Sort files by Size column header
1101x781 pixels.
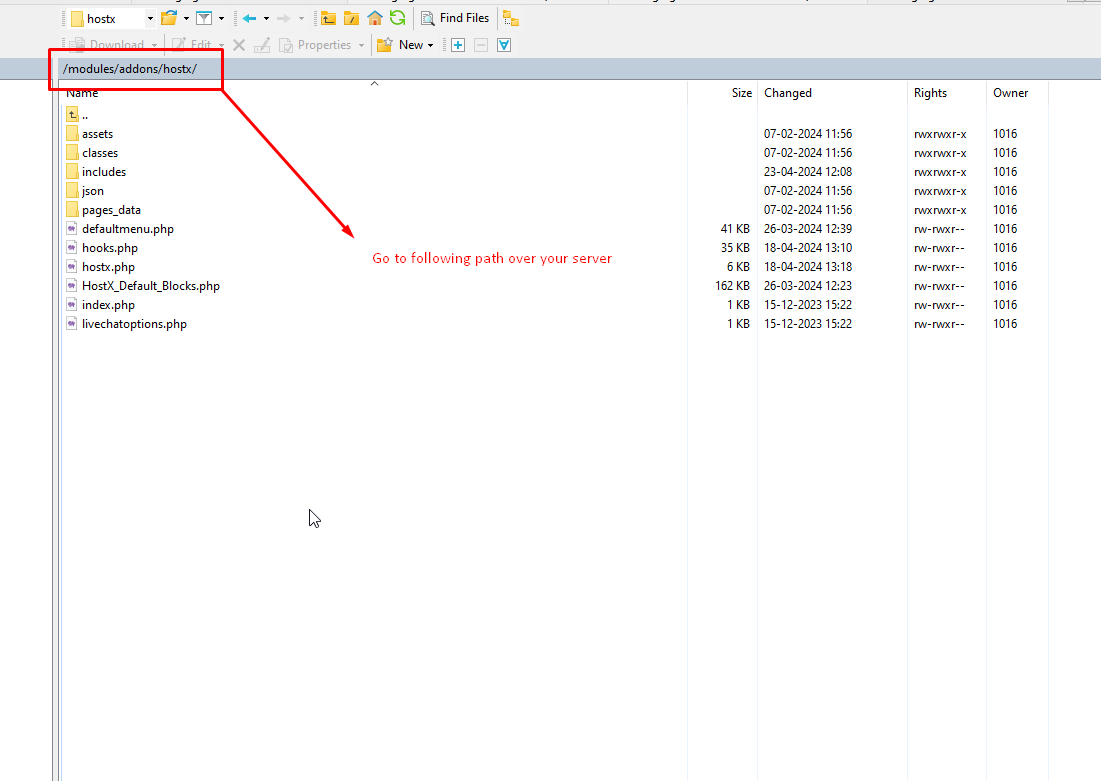coord(741,93)
